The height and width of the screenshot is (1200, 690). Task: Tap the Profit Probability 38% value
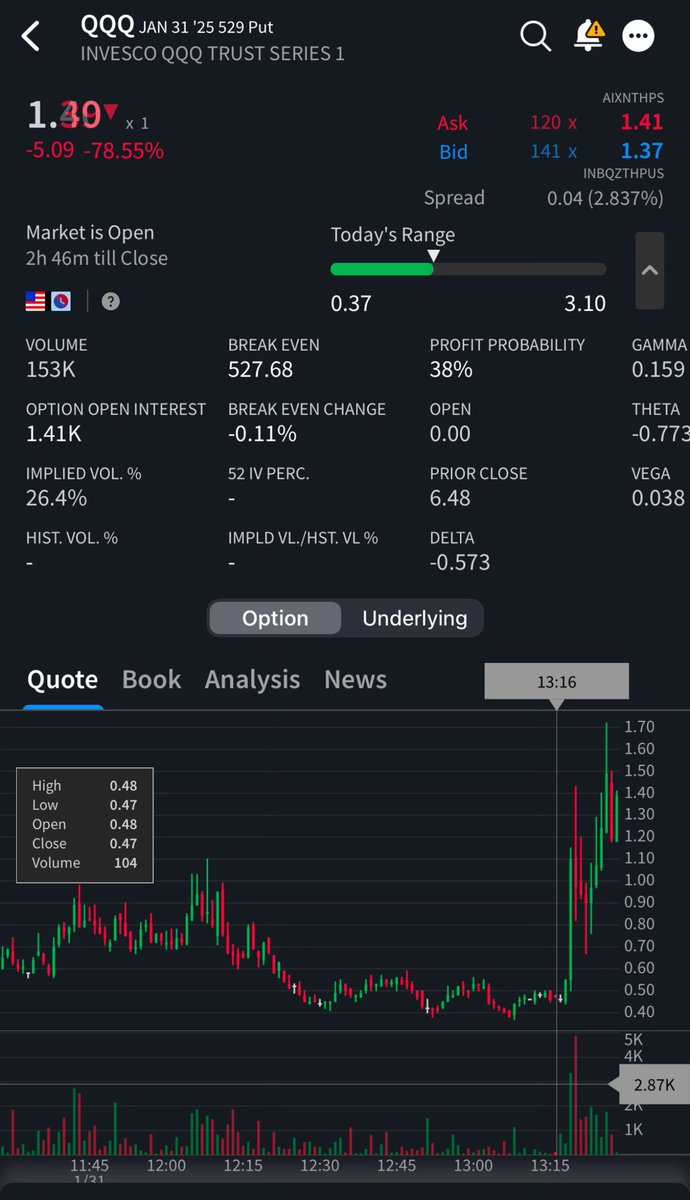pyautogui.click(x=451, y=369)
